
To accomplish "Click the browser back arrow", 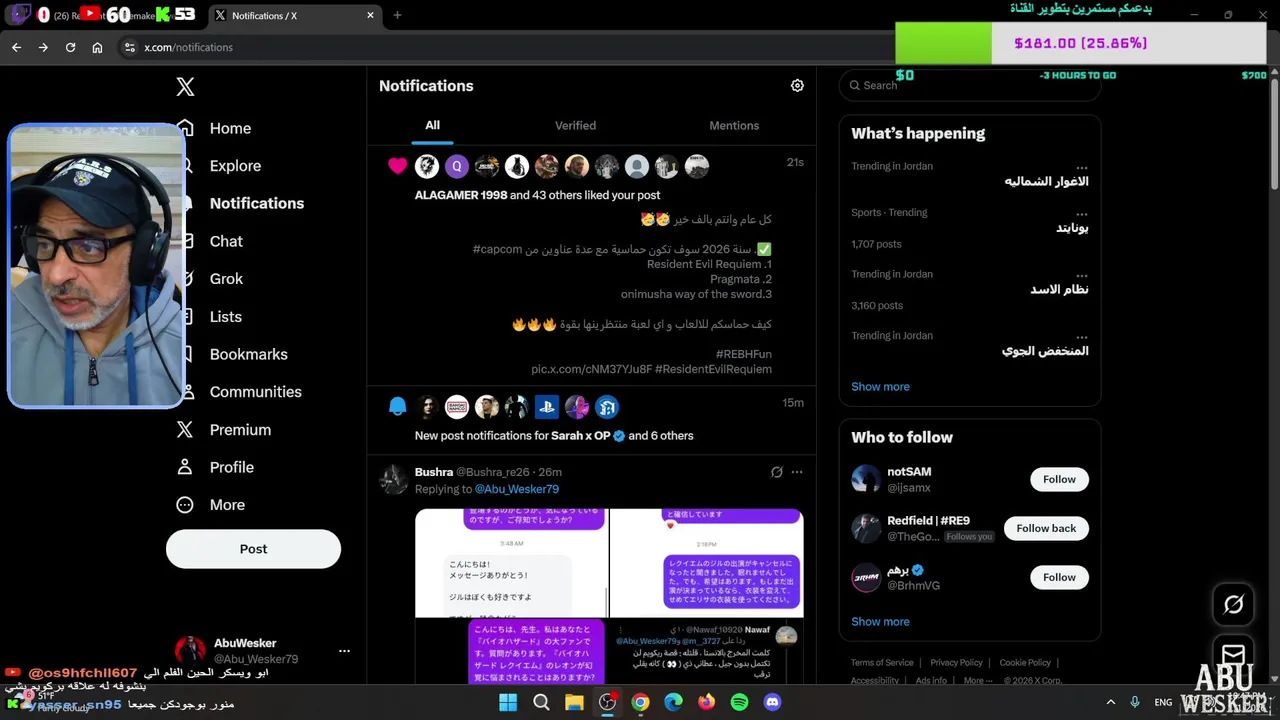I will point(16,47).
